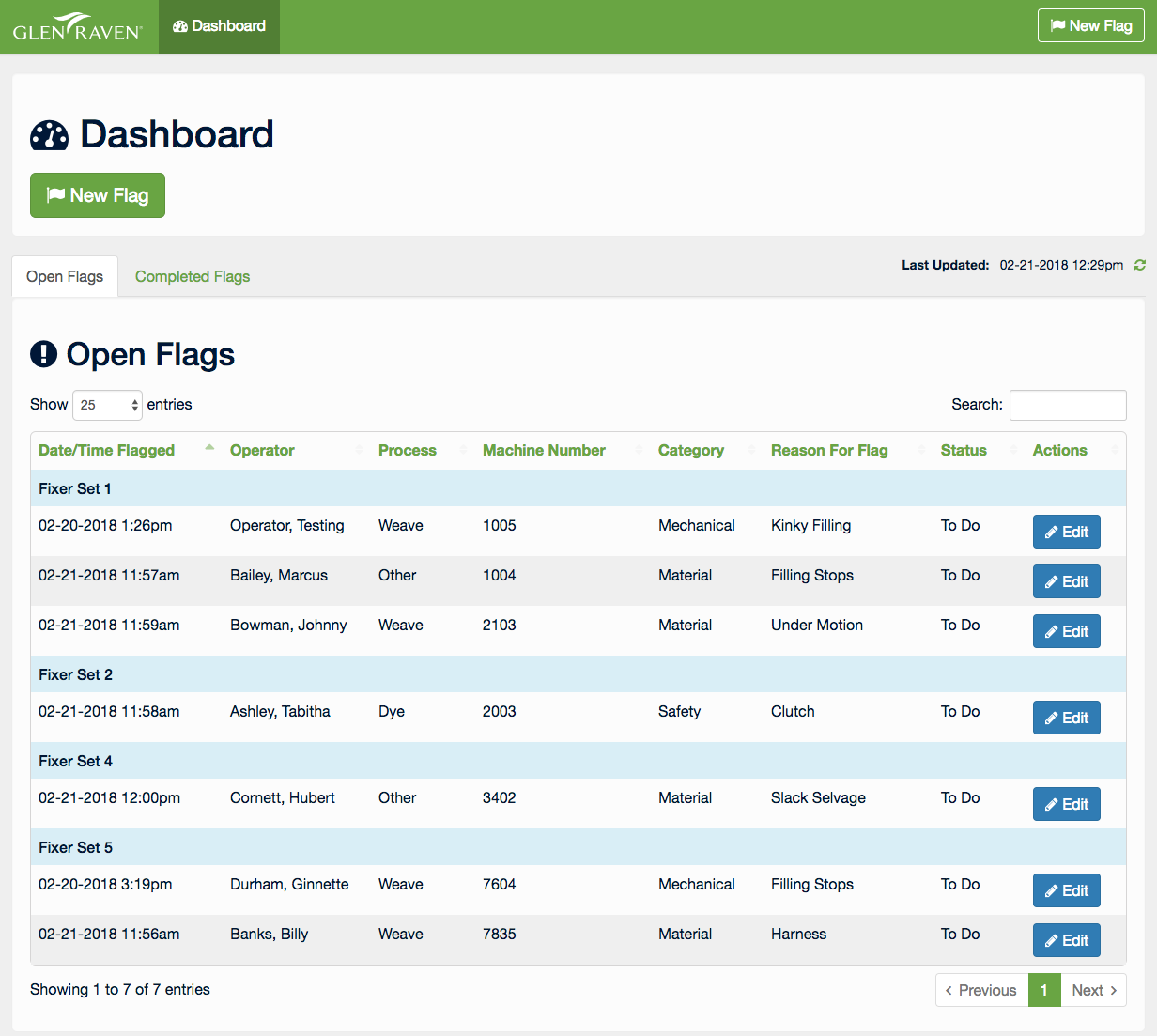The height and width of the screenshot is (1036, 1157).
Task: Click the Showing 1 to 7 of 7 entries text
Action: click(120, 990)
